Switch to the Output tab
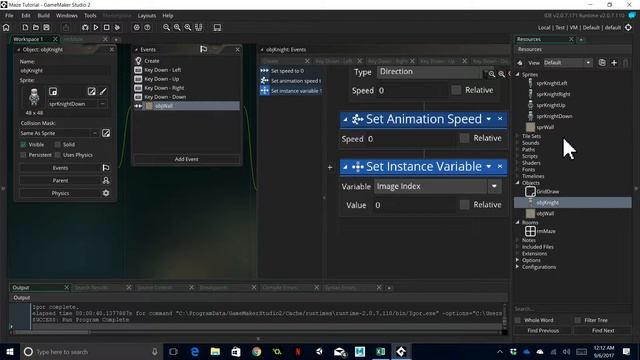This screenshot has width=640, height=360. 21,287
